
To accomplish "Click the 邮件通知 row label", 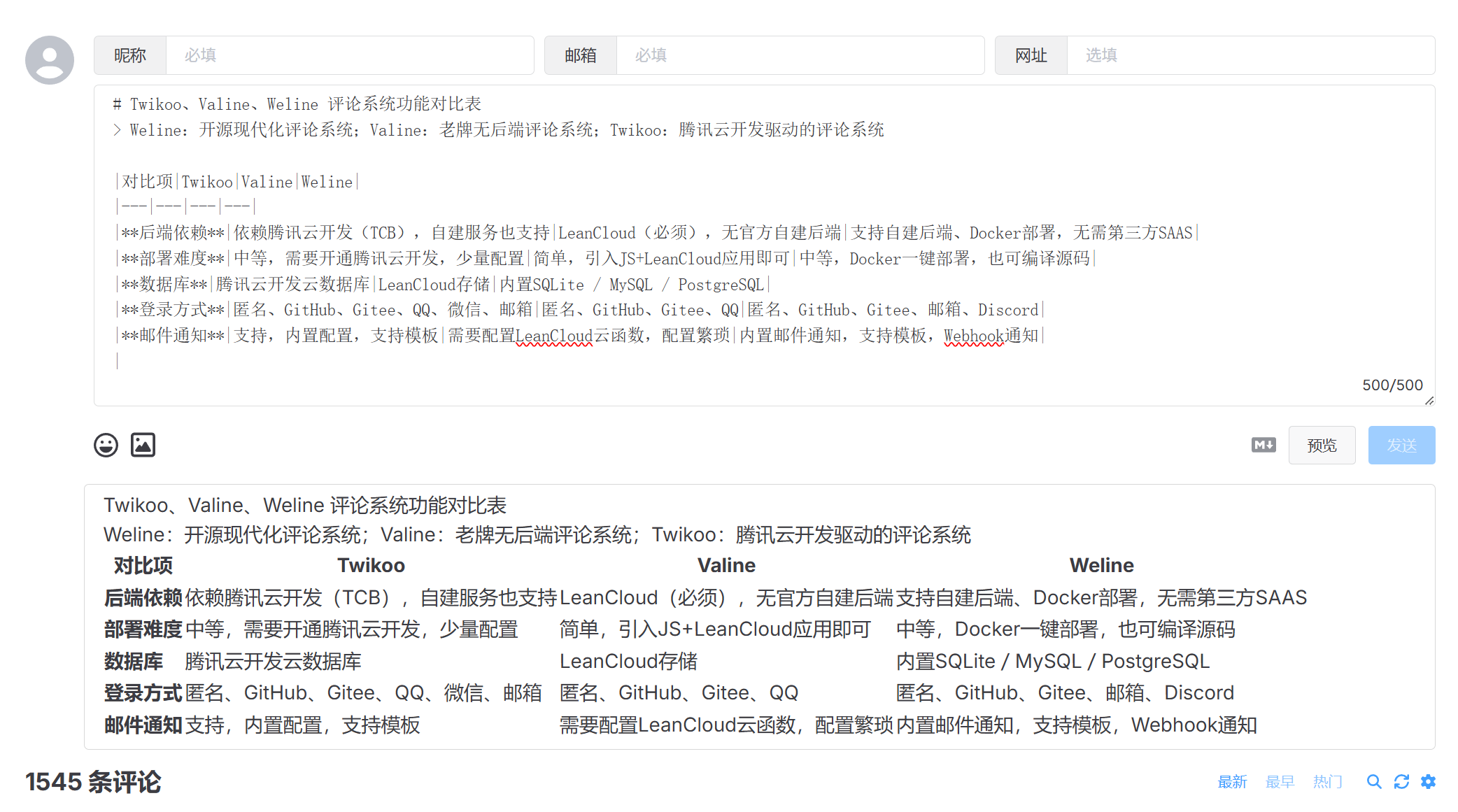I will [143, 725].
